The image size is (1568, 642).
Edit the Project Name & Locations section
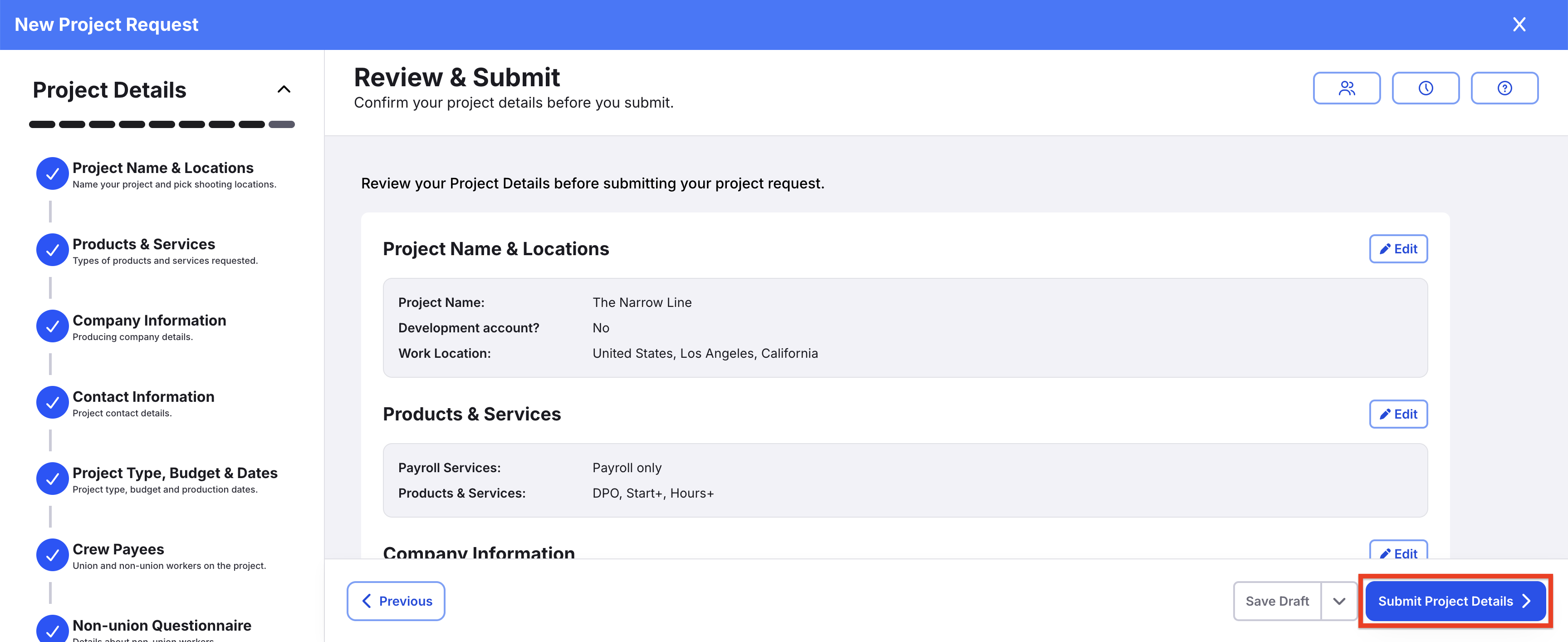[1398, 249]
